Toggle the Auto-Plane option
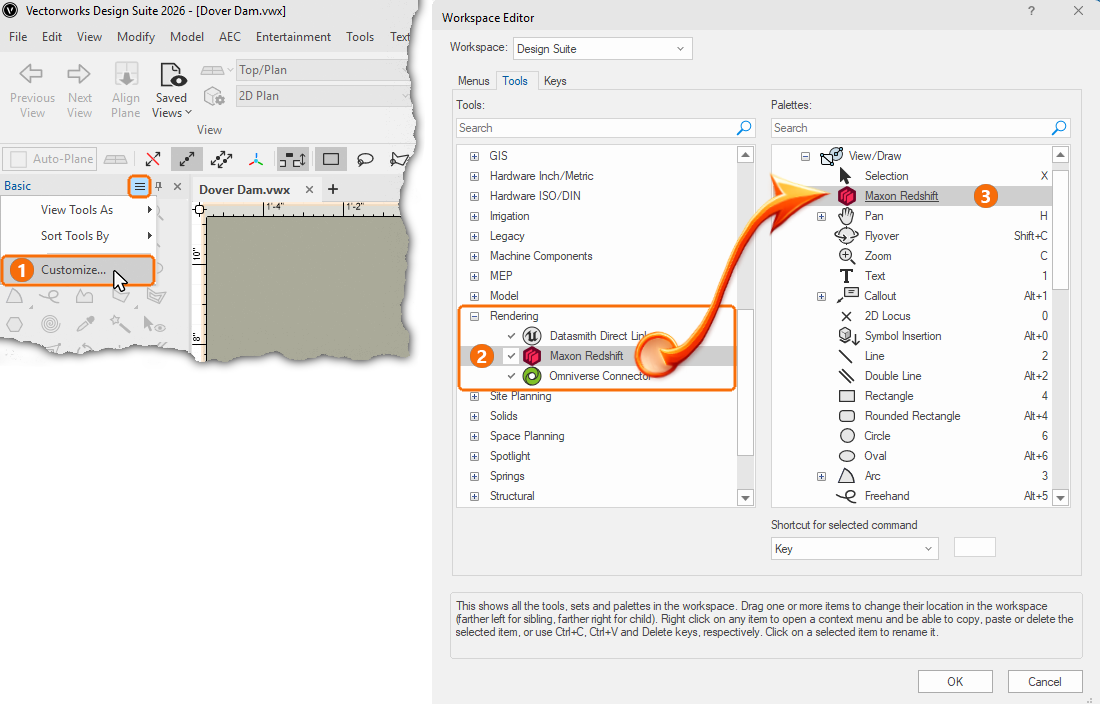 pyautogui.click(x=47, y=158)
